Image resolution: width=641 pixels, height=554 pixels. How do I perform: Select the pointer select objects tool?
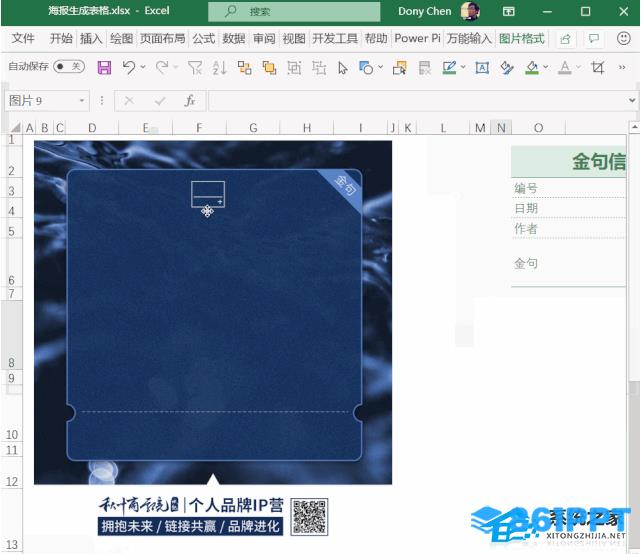[343, 68]
